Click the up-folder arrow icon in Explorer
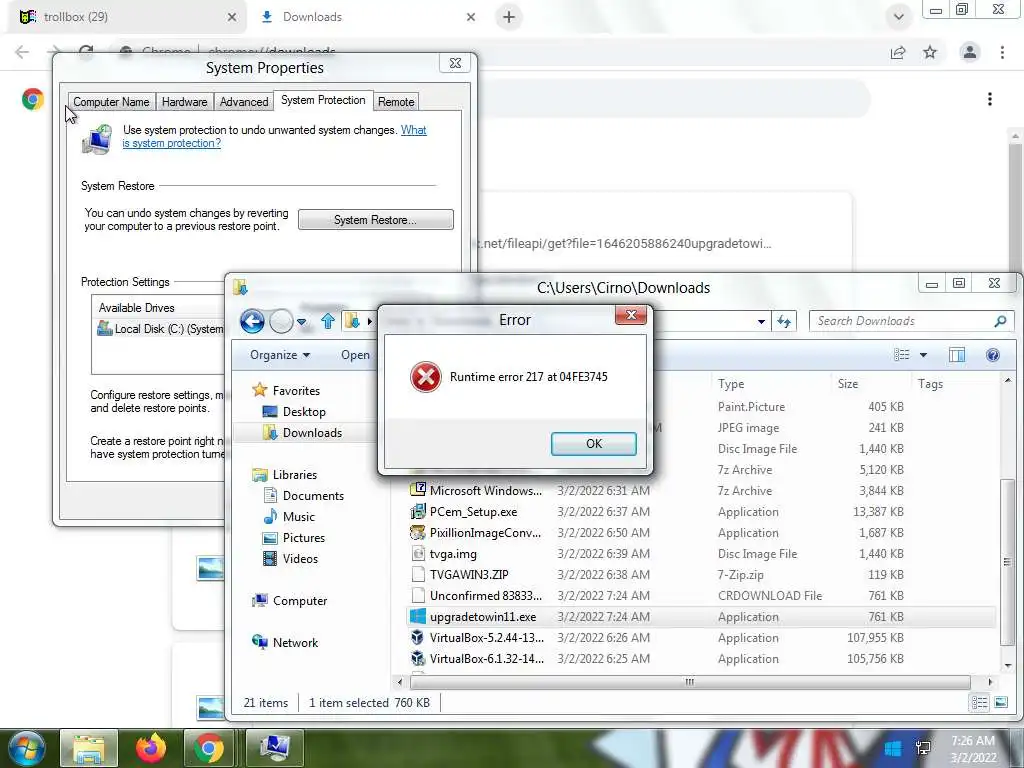The width and height of the screenshot is (1024, 768). pyautogui.click(x=327, y=321)
